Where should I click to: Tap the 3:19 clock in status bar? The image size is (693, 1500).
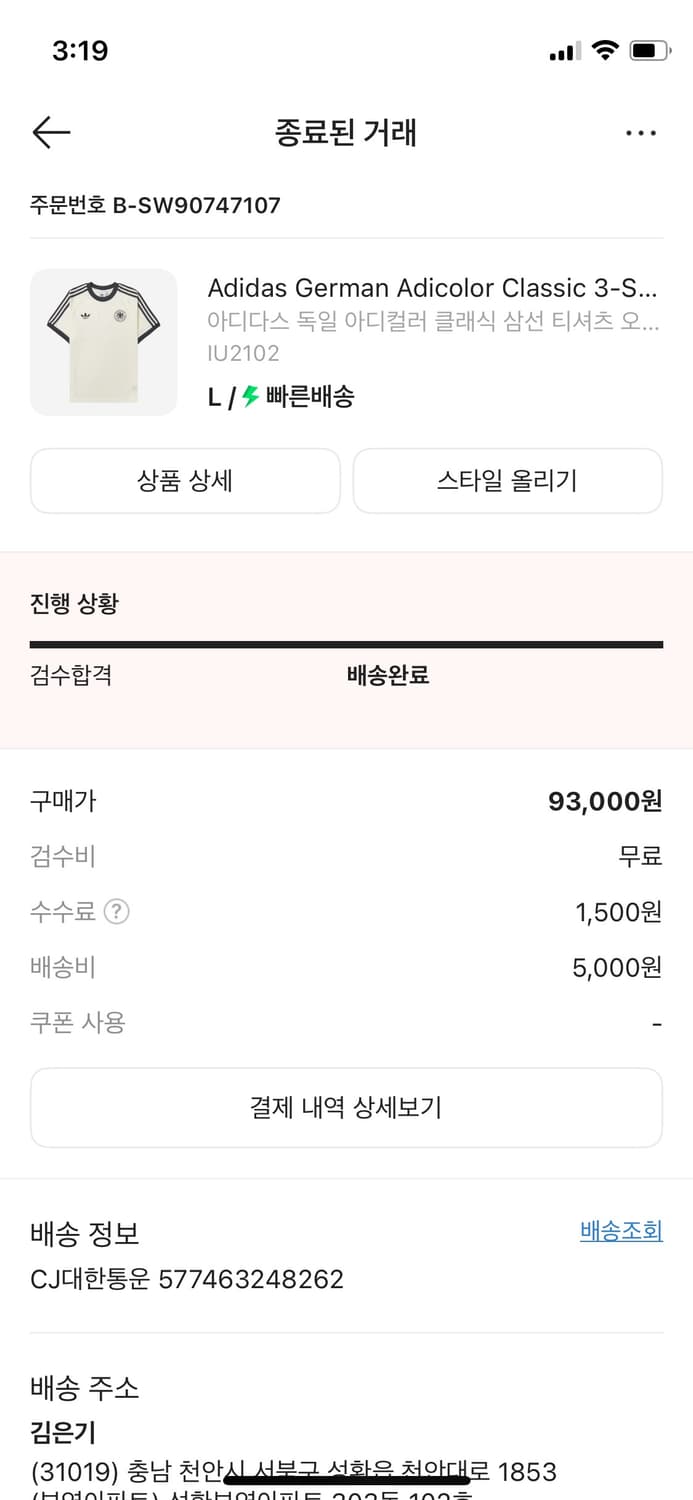(80, 50)
